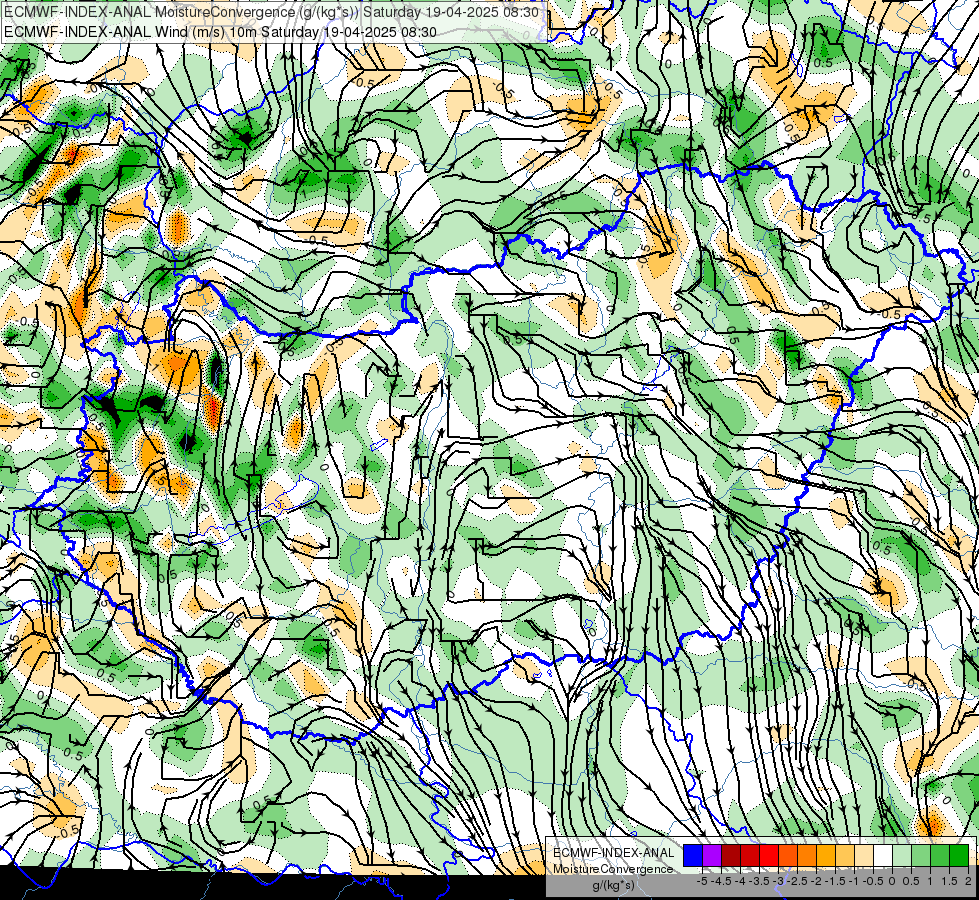This screenshot has height=900, width=979.
Task: Click the legend's ECMWF-INDEX-ANAL label
Action: click(613, 853)
